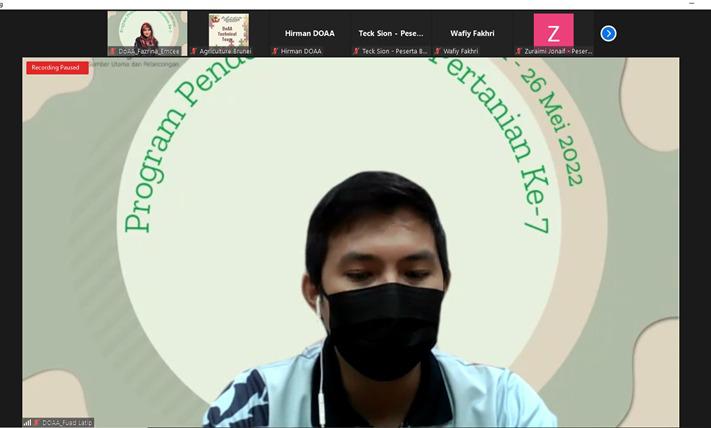Click muted mic icon on Agriculture Brunei tile

194,51
